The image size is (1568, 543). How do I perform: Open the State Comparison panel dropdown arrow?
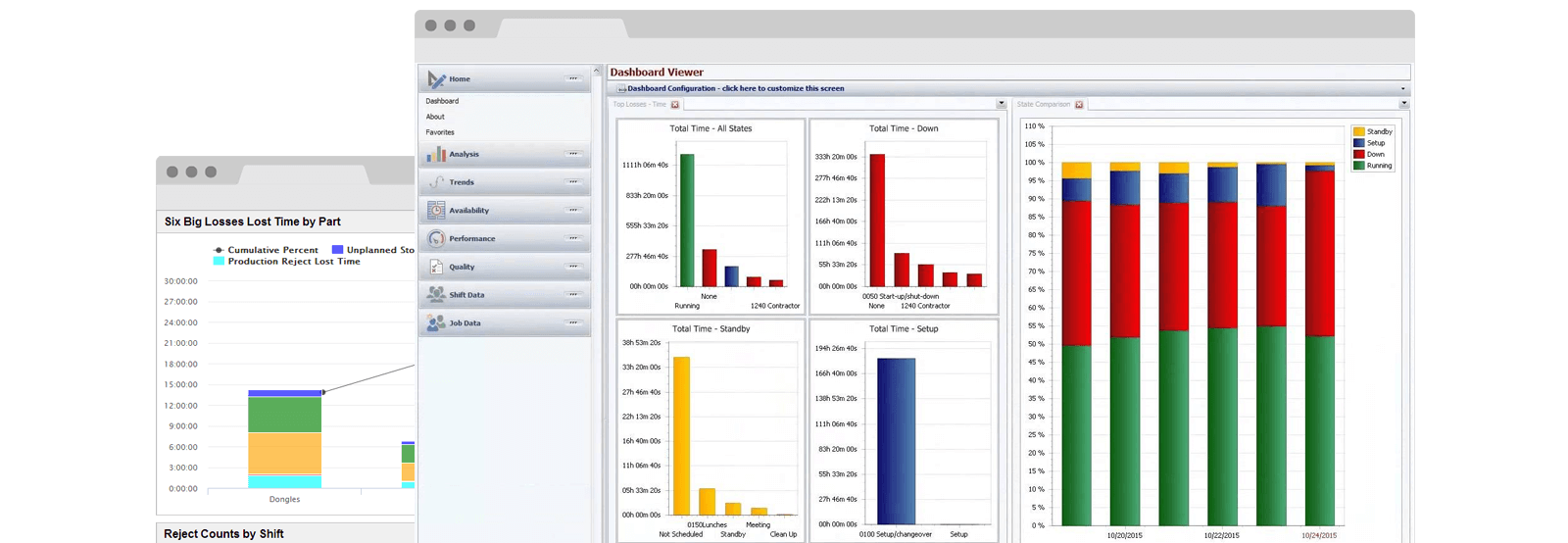(x=1403, y=104)
